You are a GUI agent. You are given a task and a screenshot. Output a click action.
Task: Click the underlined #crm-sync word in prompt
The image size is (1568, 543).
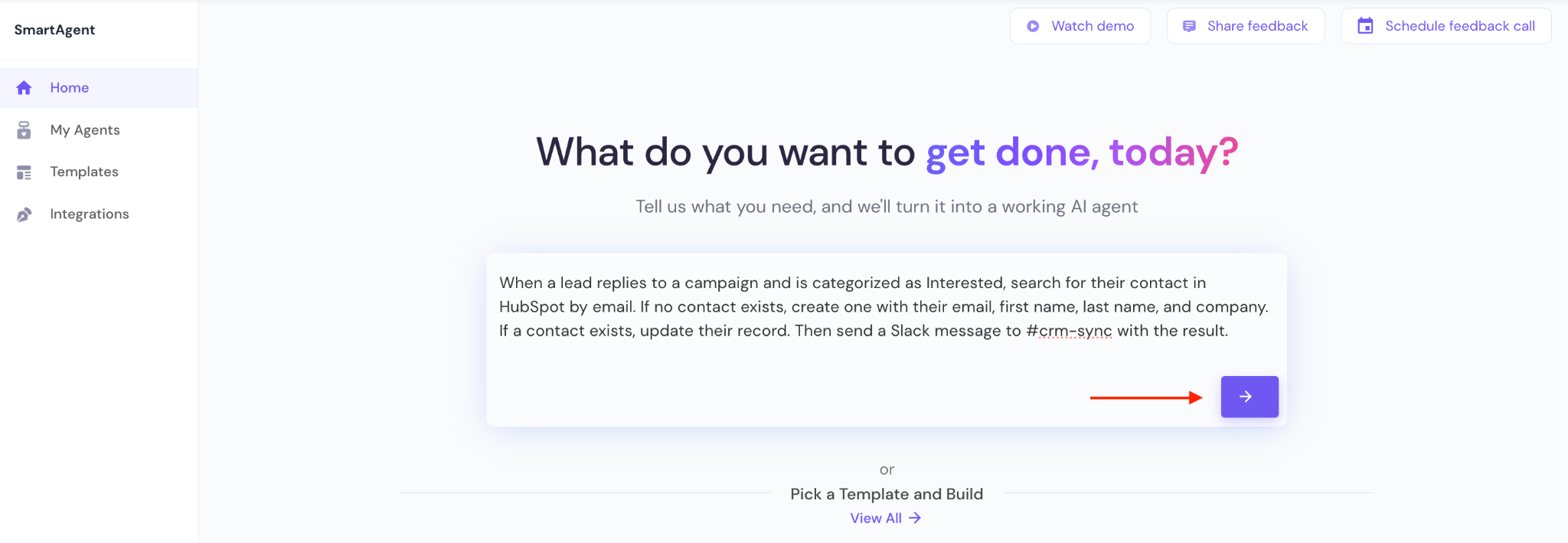pos(1069,331)
